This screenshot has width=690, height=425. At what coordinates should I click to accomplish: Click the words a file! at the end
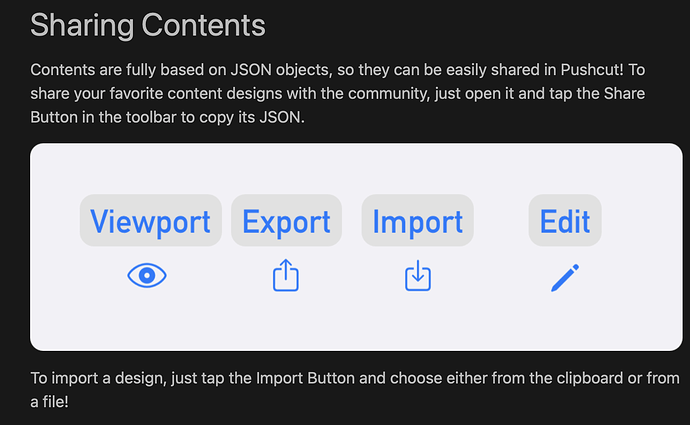[x=49, y=402]
